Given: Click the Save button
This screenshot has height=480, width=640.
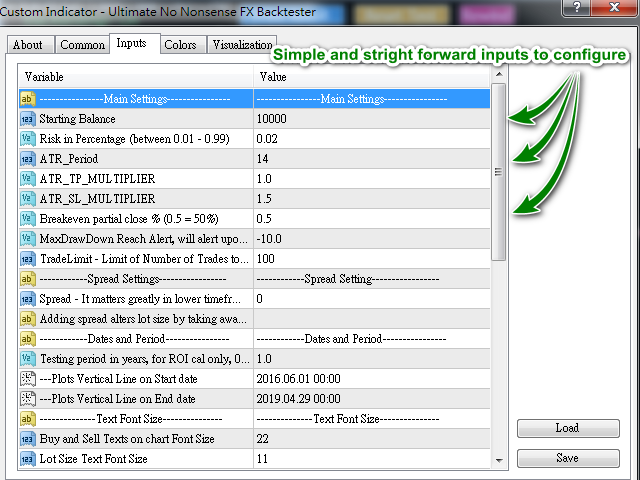Looking at the screenshot, I should click(x=568, y=458).
